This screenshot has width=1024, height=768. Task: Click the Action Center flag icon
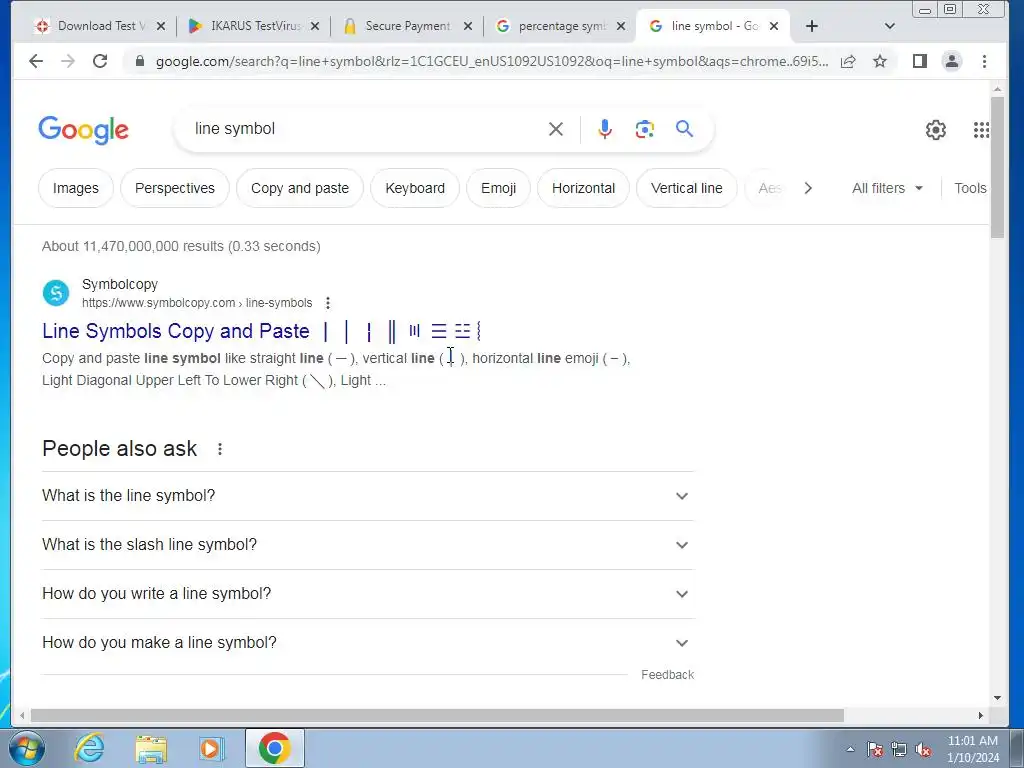click(x=875, y=750)
